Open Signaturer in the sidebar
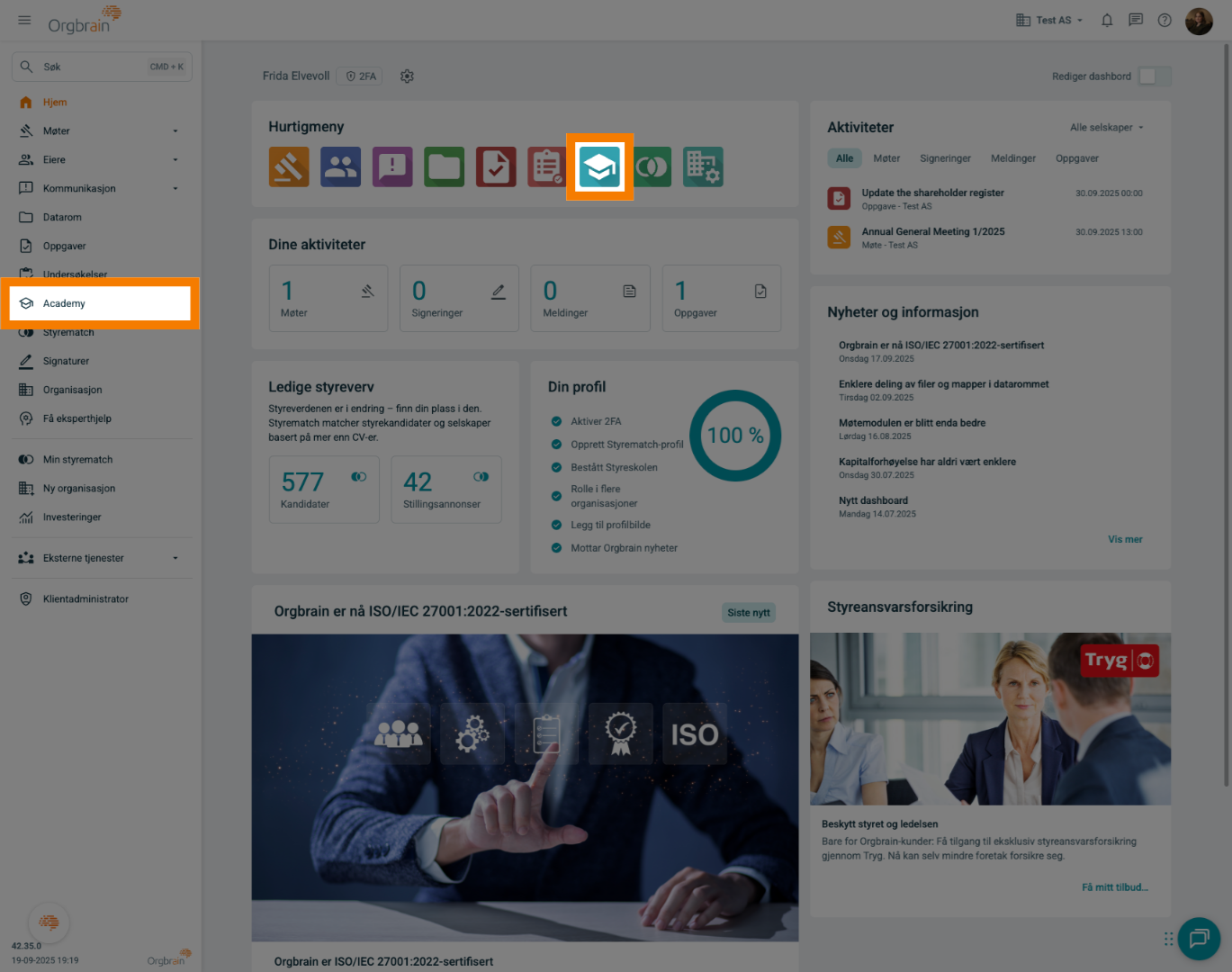 101,362
